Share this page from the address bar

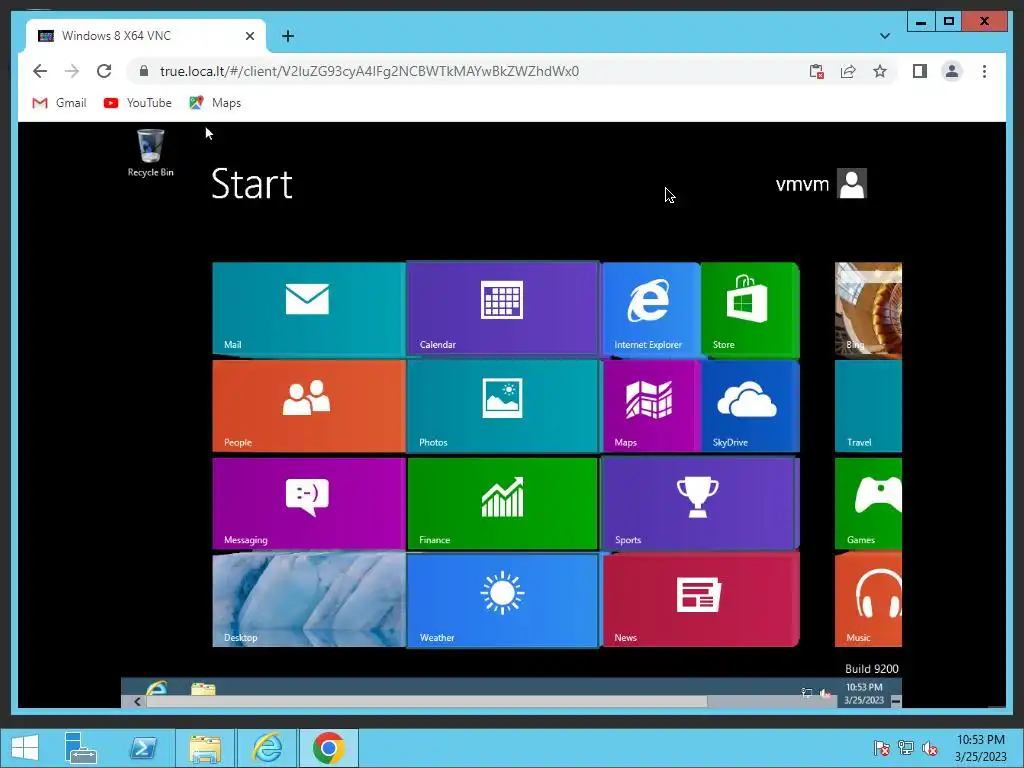click(848, 71)
